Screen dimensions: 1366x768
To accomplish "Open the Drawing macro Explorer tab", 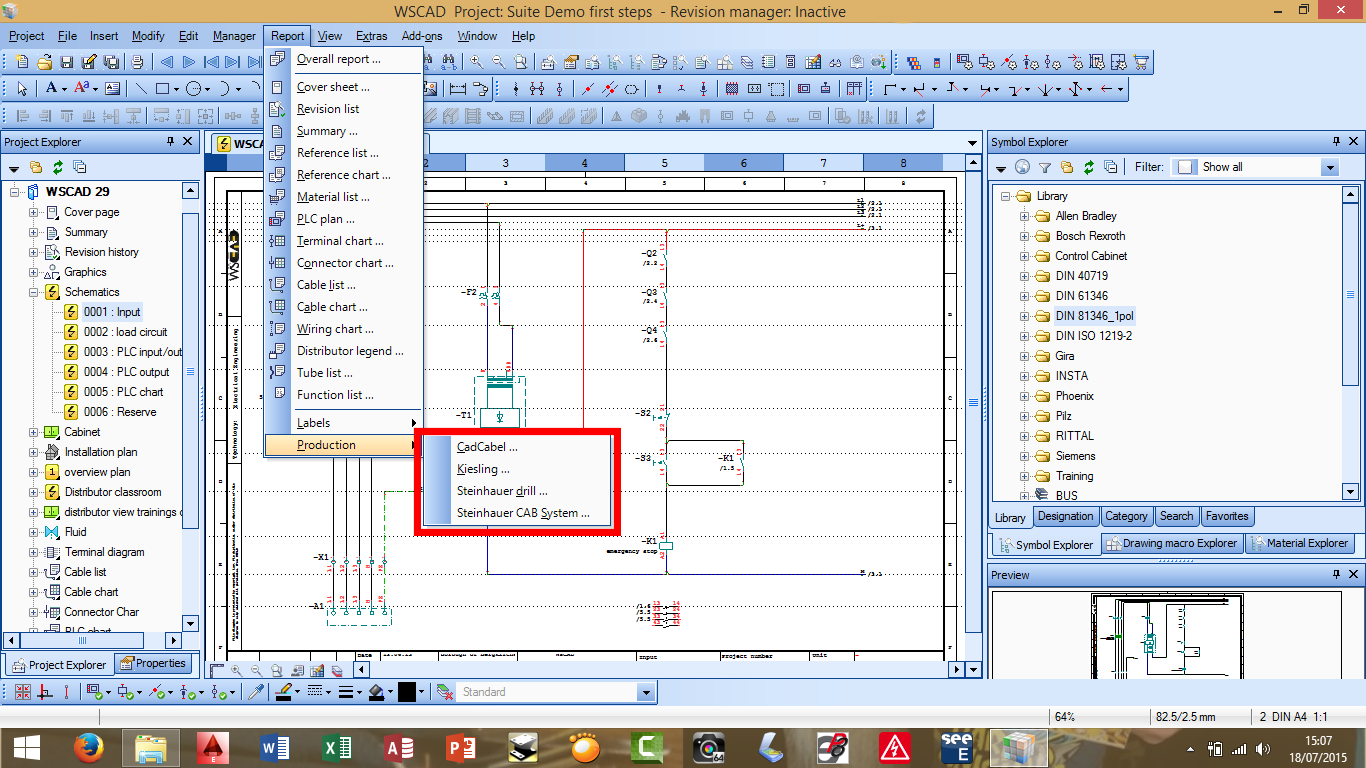I will pos(1172,544).
